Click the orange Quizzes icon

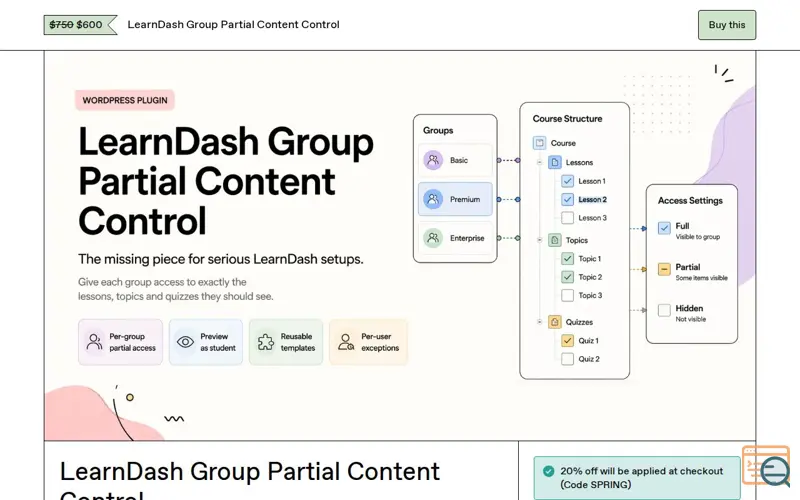[555, 322]
